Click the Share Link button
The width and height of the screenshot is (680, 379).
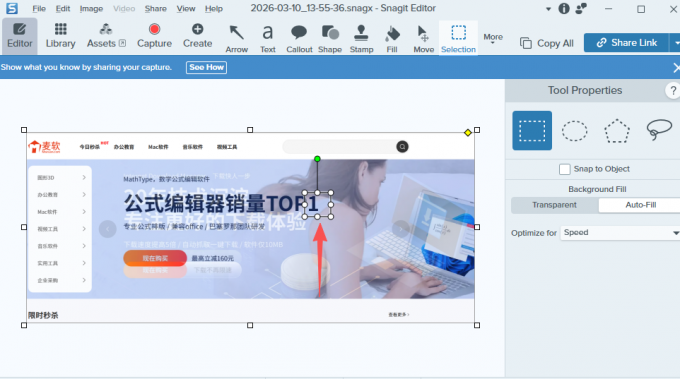pos(627,42)
